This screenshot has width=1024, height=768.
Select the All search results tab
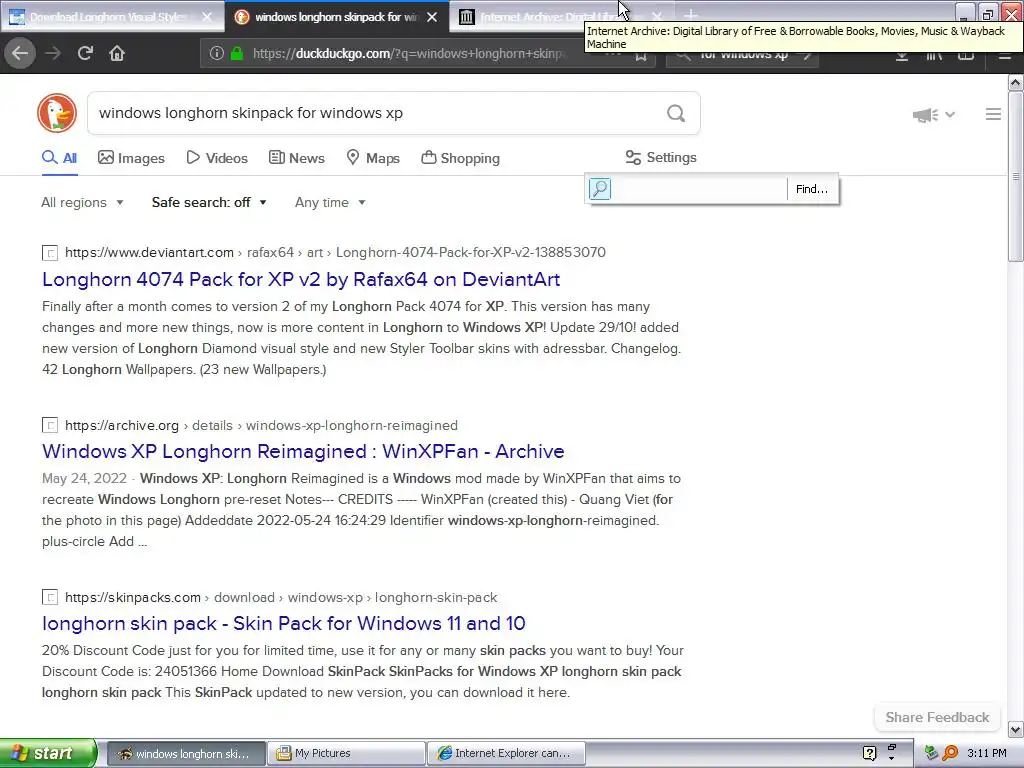pyautogui.click(x=60, y=158)
